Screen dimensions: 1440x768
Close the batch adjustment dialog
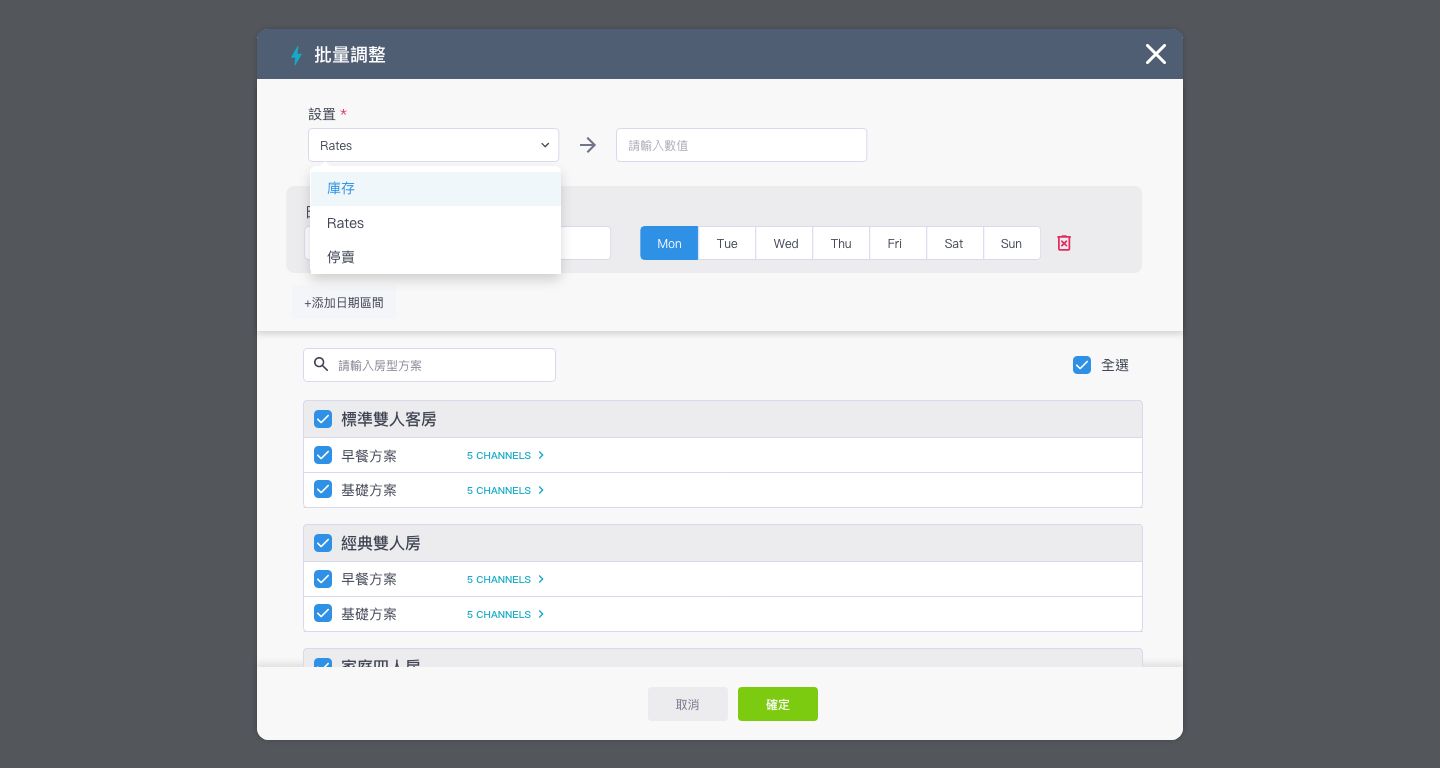tap(1155, 54)
